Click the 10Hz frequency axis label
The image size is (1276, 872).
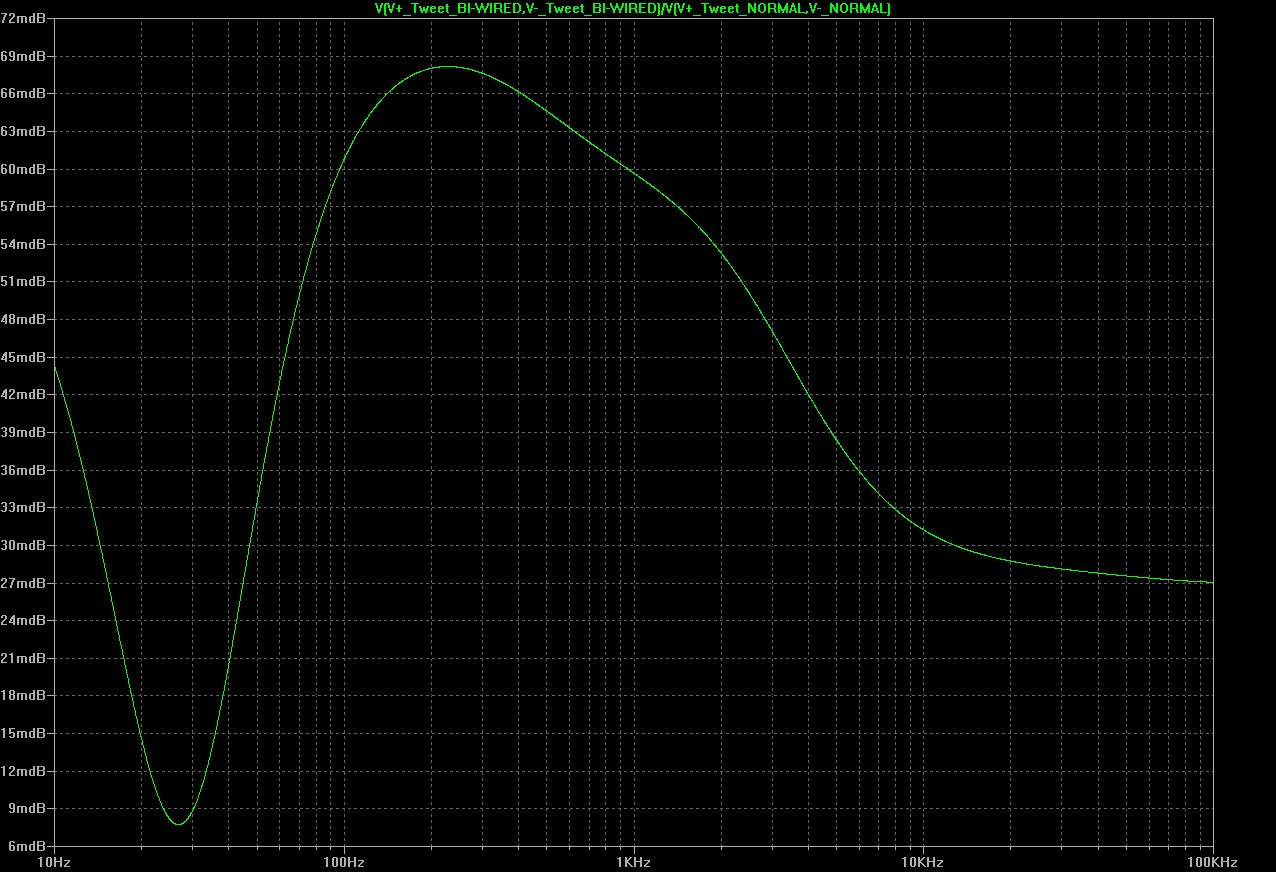pos(54,862)
